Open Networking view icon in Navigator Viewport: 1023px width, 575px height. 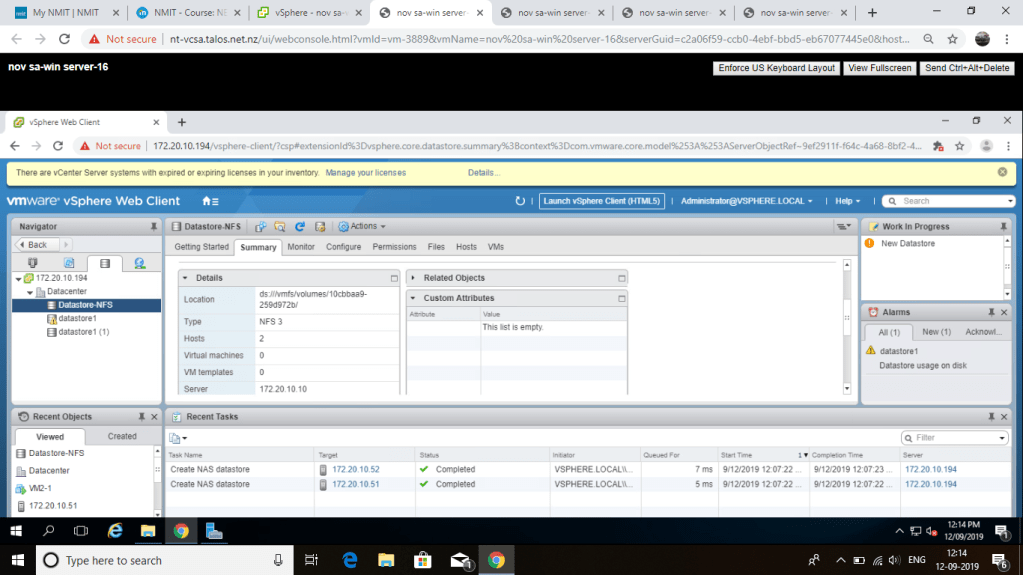(140, 263)
